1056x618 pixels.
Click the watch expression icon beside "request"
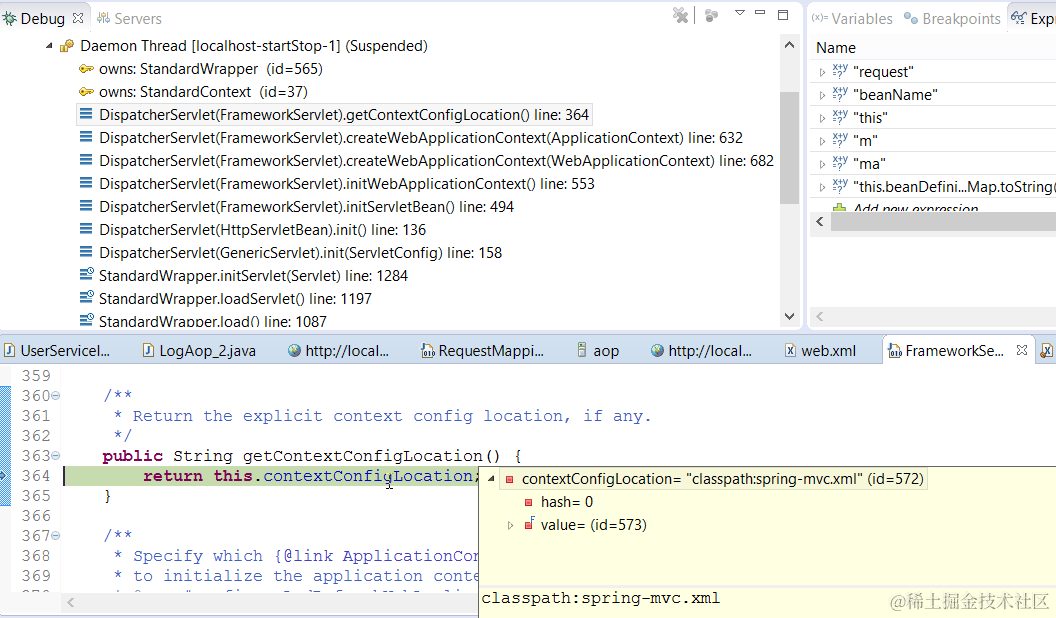click(840, 71)
